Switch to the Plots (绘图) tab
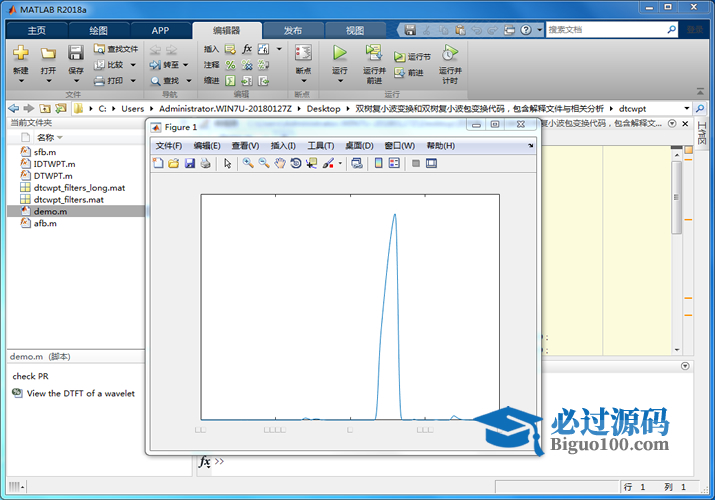 coord(98,31)
